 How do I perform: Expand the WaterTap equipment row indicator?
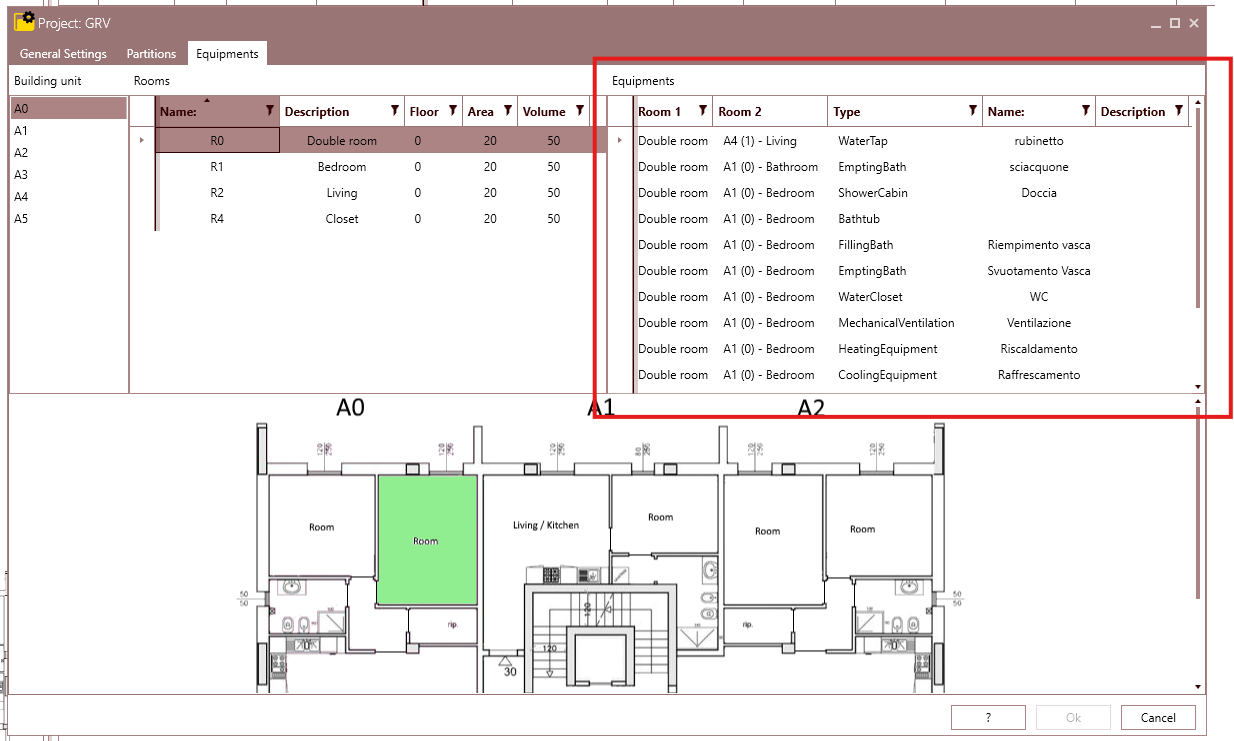[x=621, y=141]
